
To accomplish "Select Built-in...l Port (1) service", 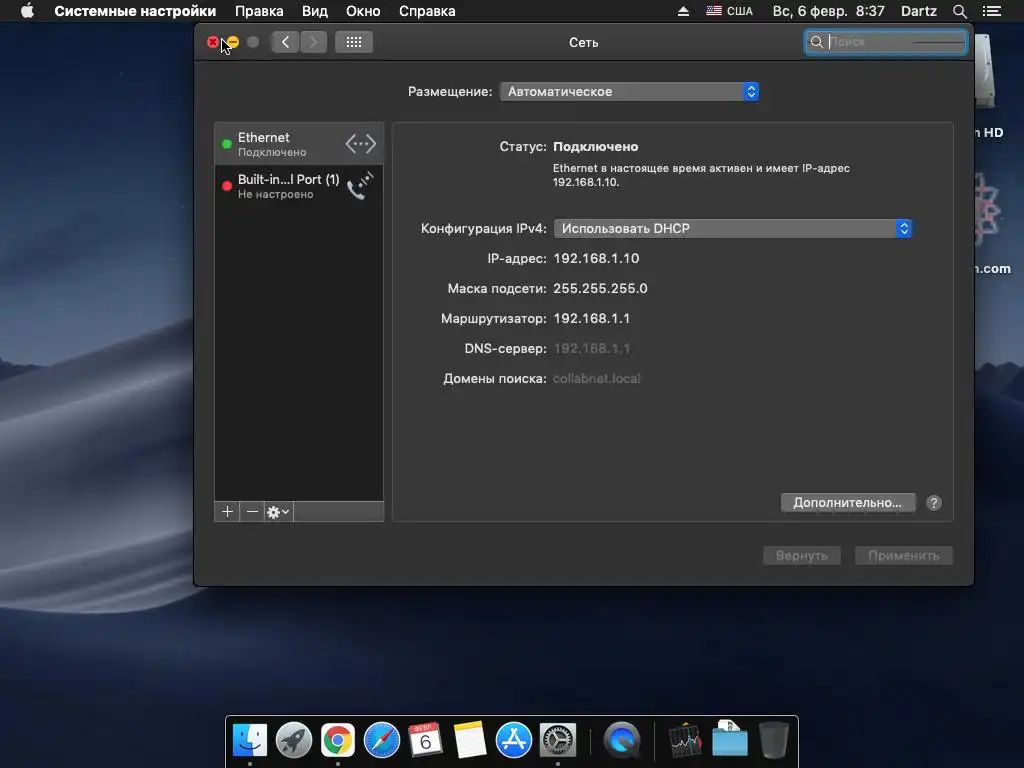I will click(299, 186).
